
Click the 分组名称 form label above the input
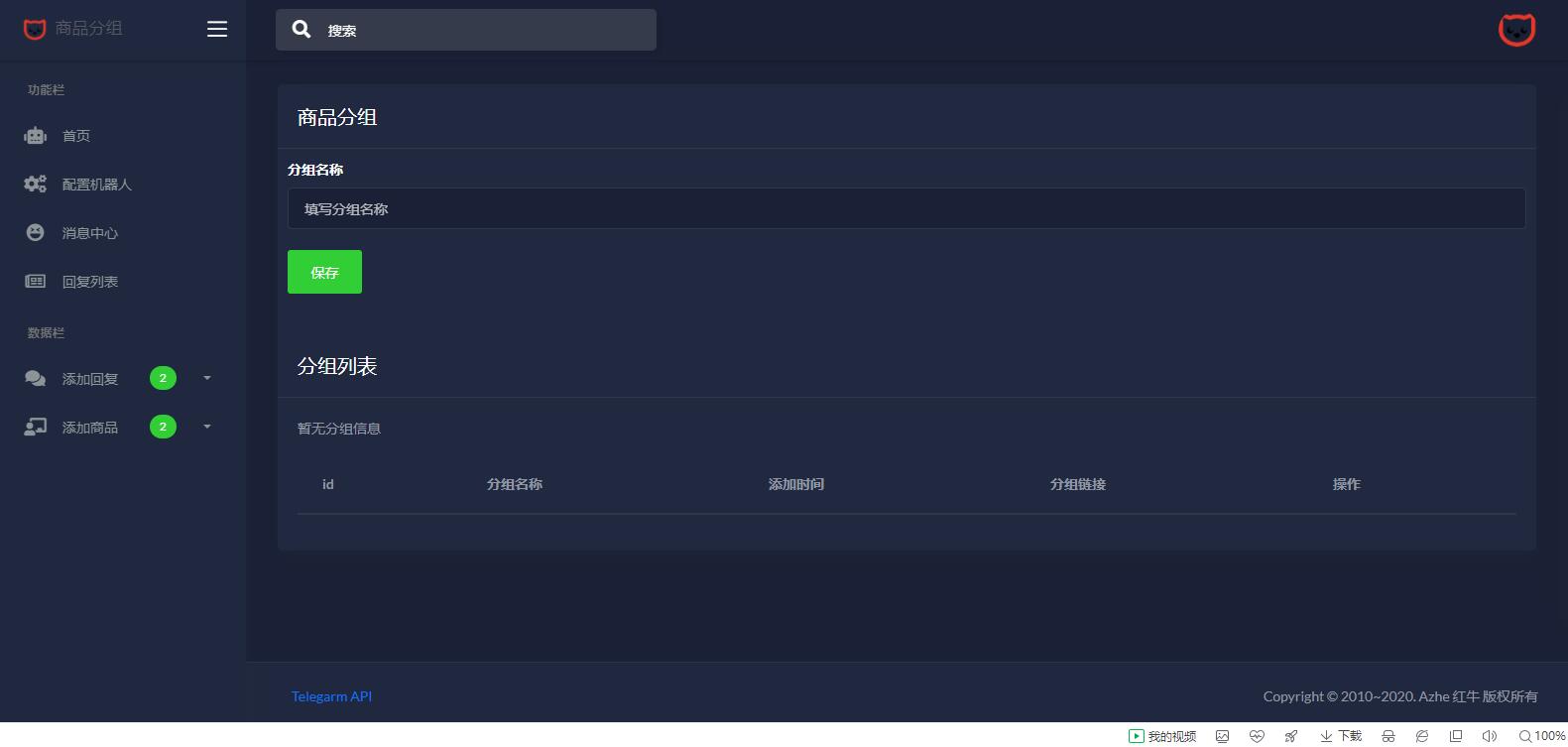pos(315,170)
